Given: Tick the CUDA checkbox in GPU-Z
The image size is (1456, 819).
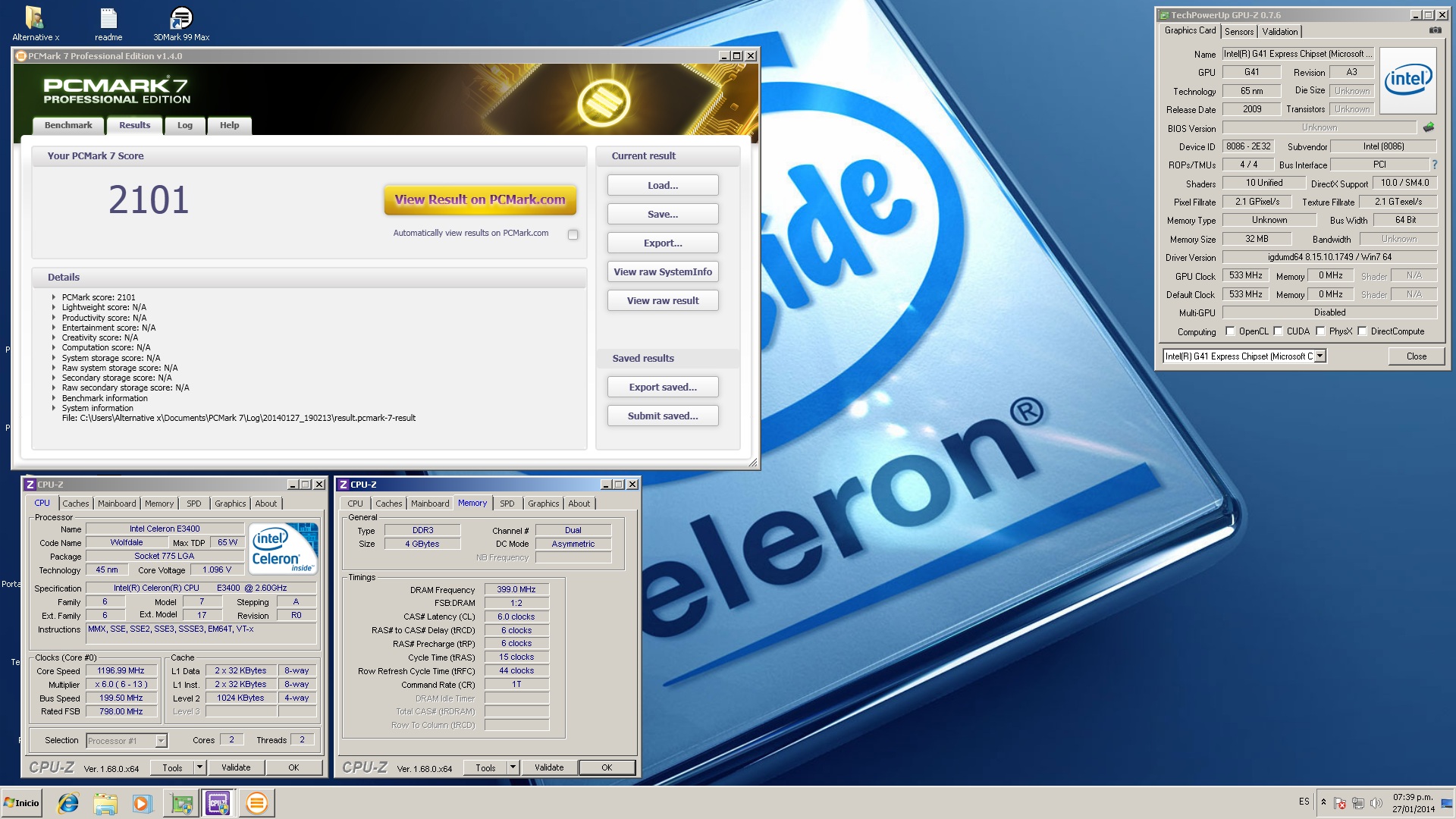Looking at the screenshot, I should (1278, 331).
